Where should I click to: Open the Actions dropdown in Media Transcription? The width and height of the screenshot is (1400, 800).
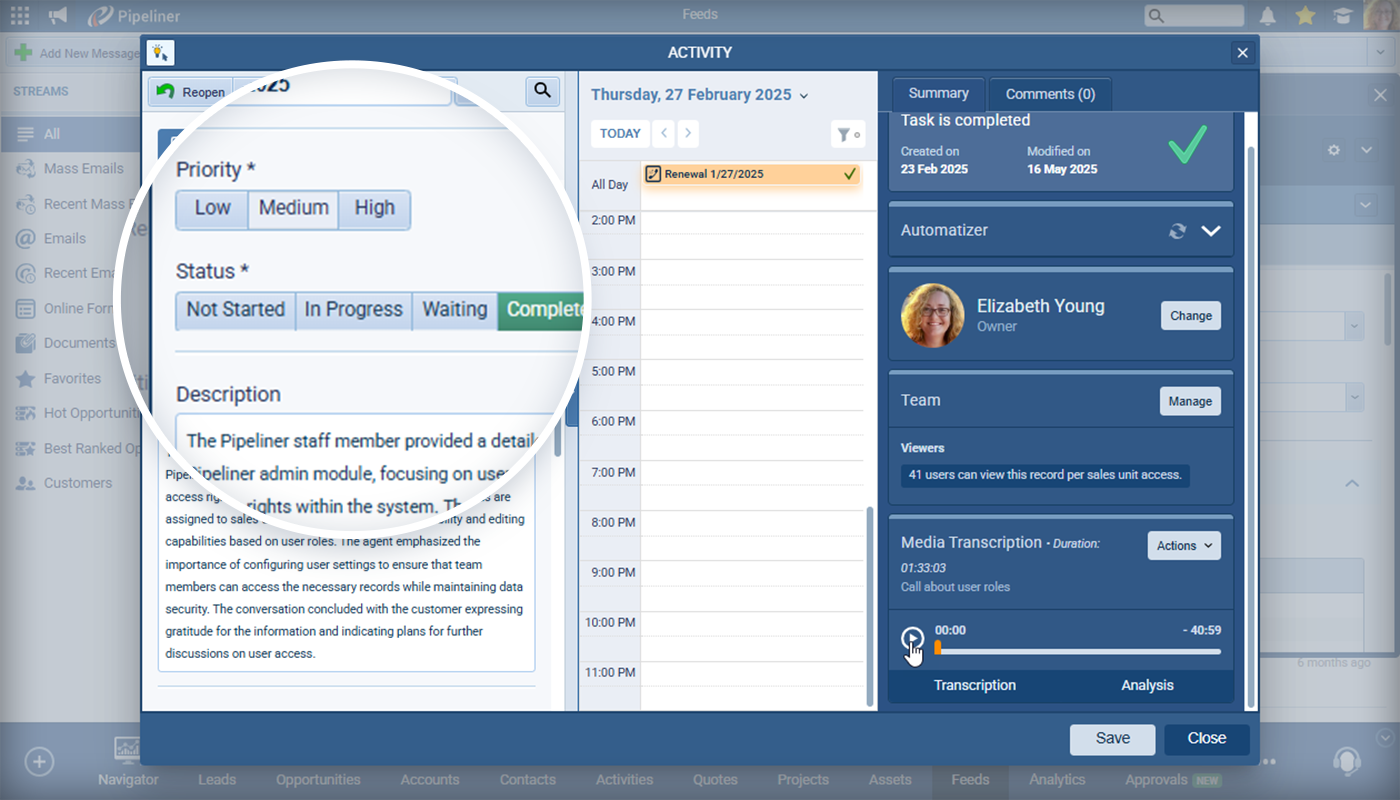pos(1184,546)
